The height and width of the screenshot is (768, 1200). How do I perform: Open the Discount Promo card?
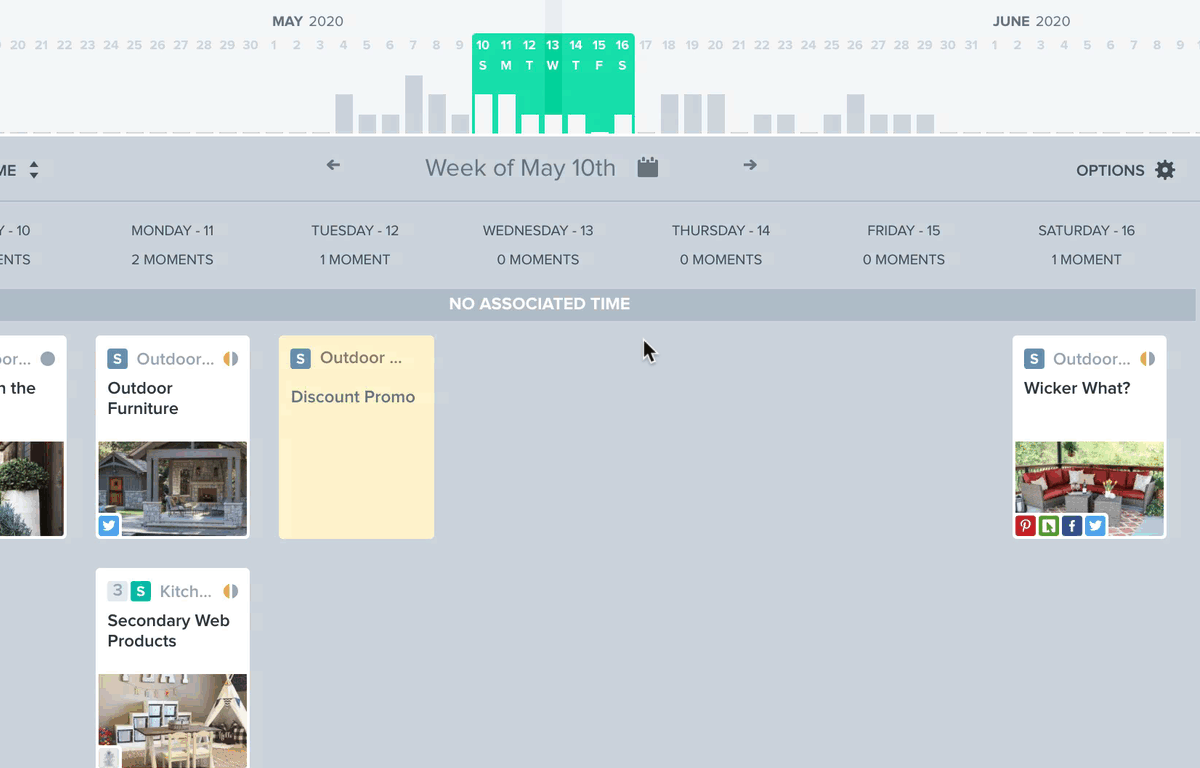coord(356,437)
